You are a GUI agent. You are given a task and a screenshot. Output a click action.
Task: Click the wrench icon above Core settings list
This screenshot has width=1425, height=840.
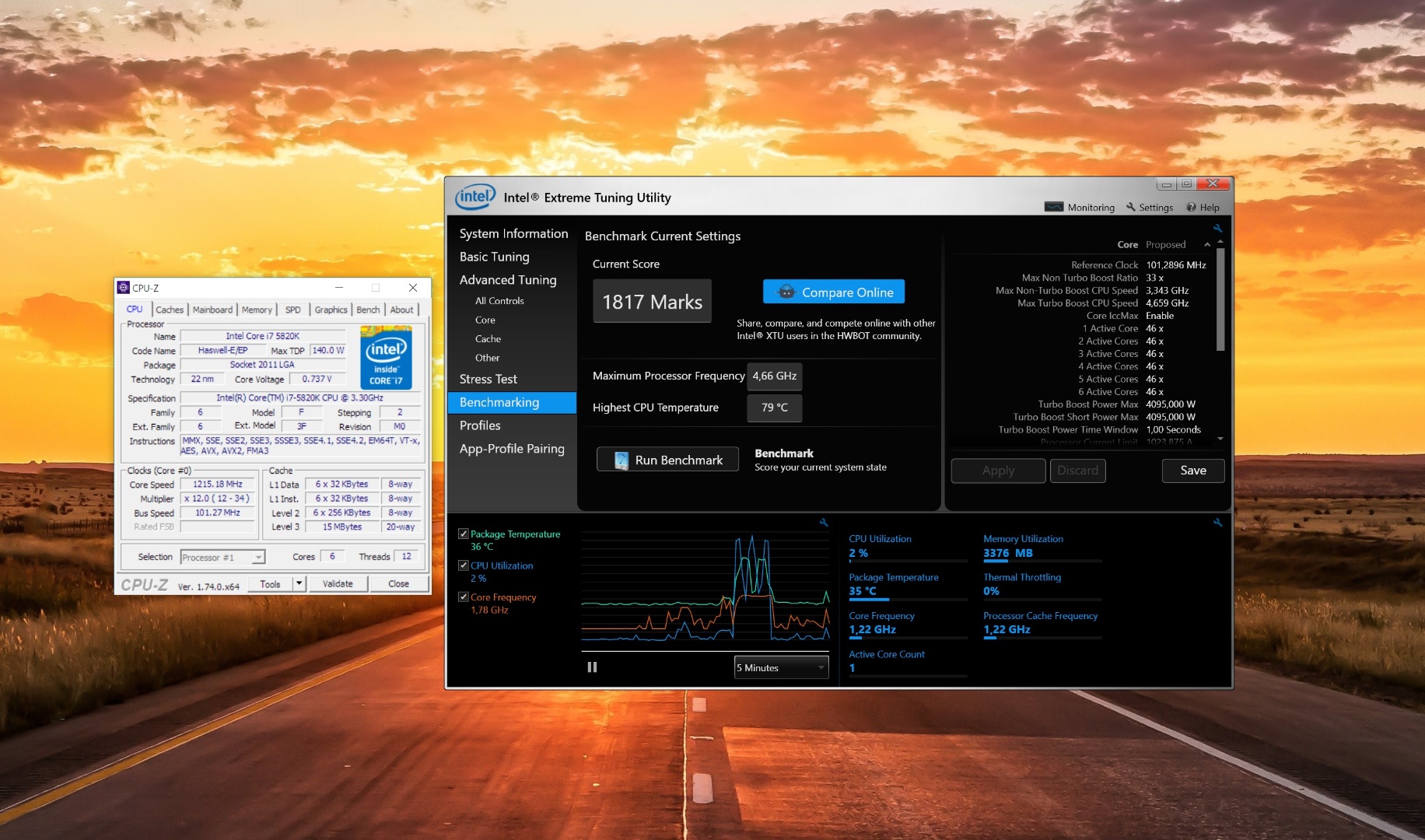(1217, 229)
